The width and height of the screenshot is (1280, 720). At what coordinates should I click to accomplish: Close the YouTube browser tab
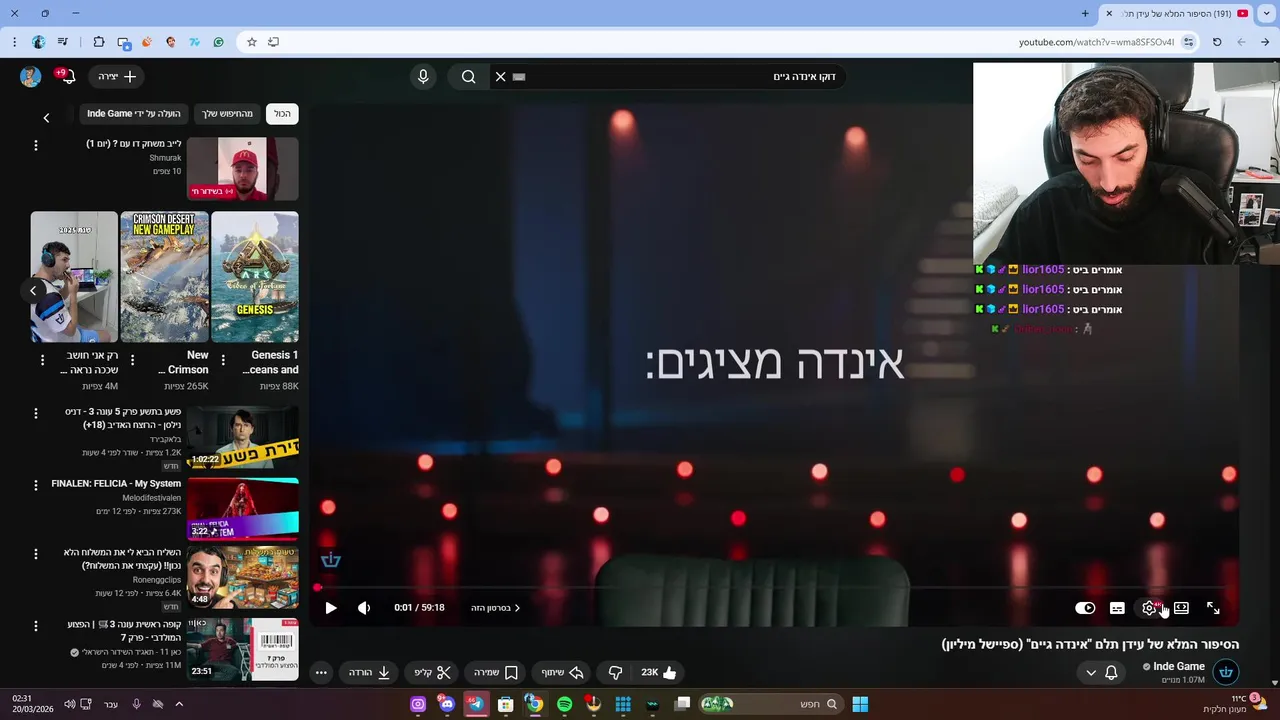[x=1109, y=14]
